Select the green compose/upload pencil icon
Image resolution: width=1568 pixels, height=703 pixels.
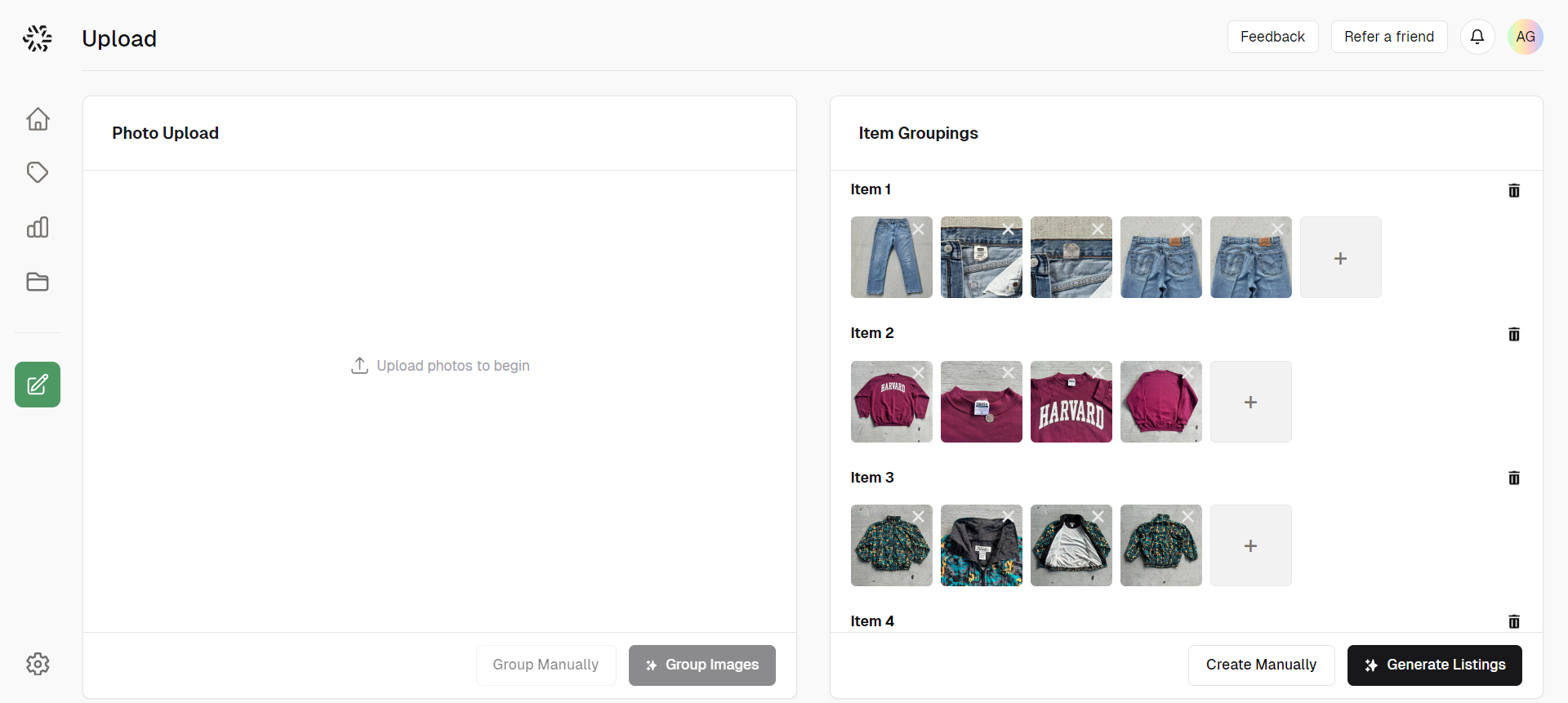[38, 384]
